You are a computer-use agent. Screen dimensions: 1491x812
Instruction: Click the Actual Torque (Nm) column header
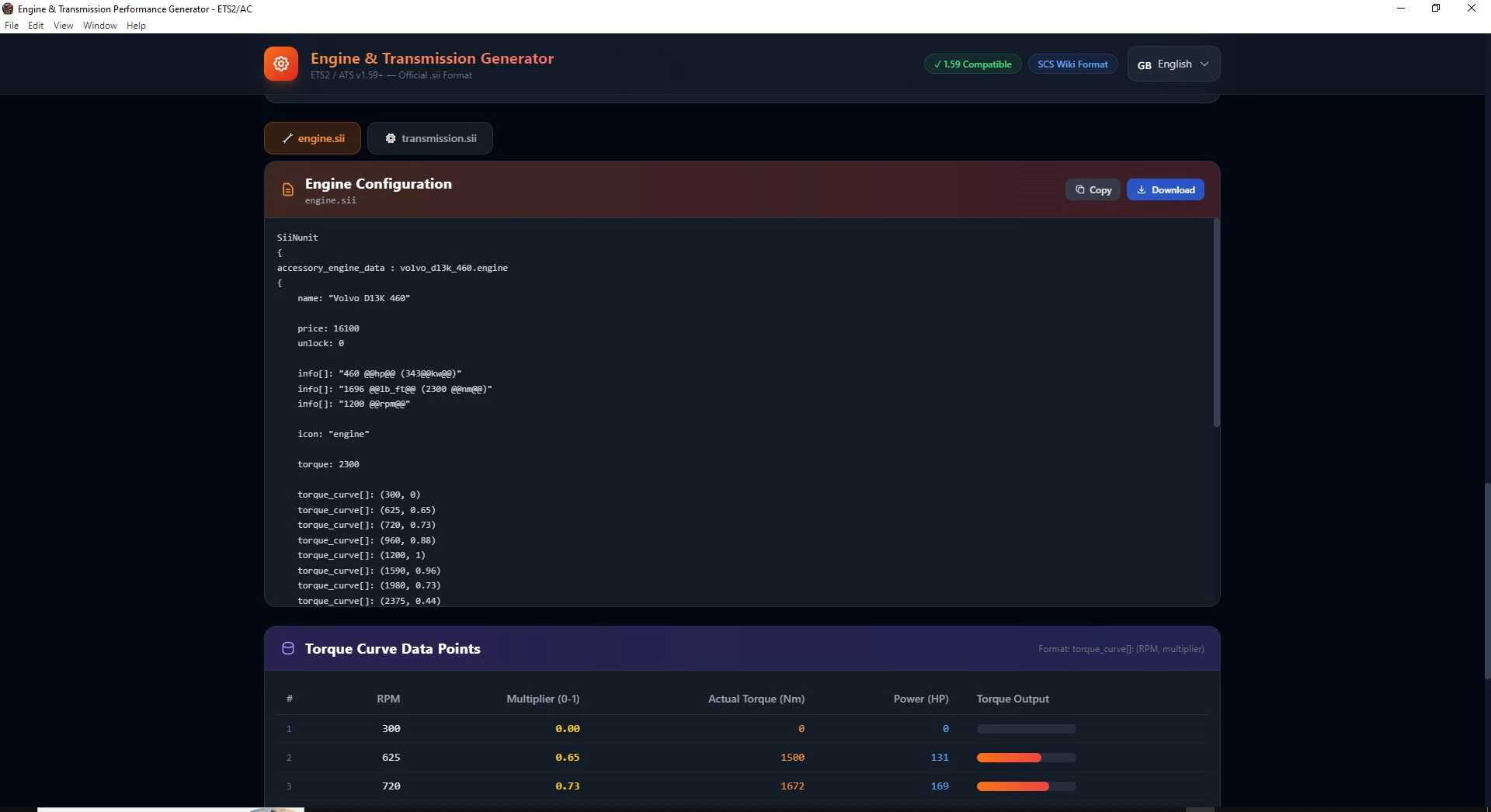pos(756,699)
